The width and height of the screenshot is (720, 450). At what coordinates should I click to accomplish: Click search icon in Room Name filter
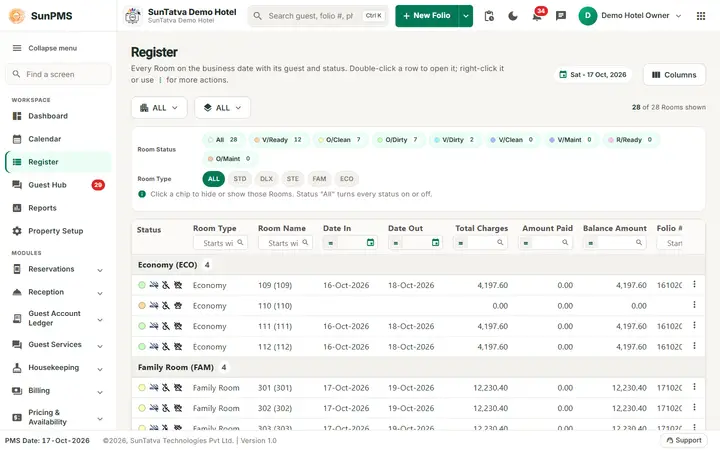[305, 242]
